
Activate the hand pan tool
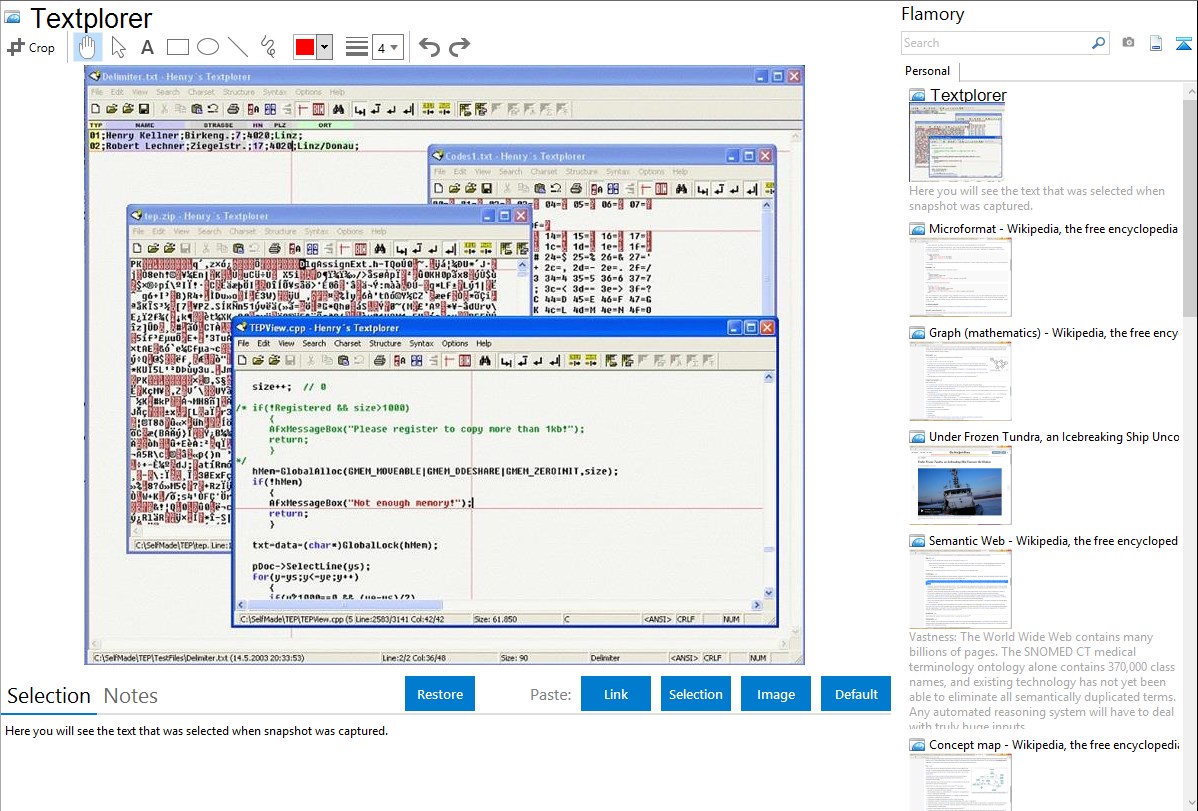pyautogui.click(x=88, y=47)
